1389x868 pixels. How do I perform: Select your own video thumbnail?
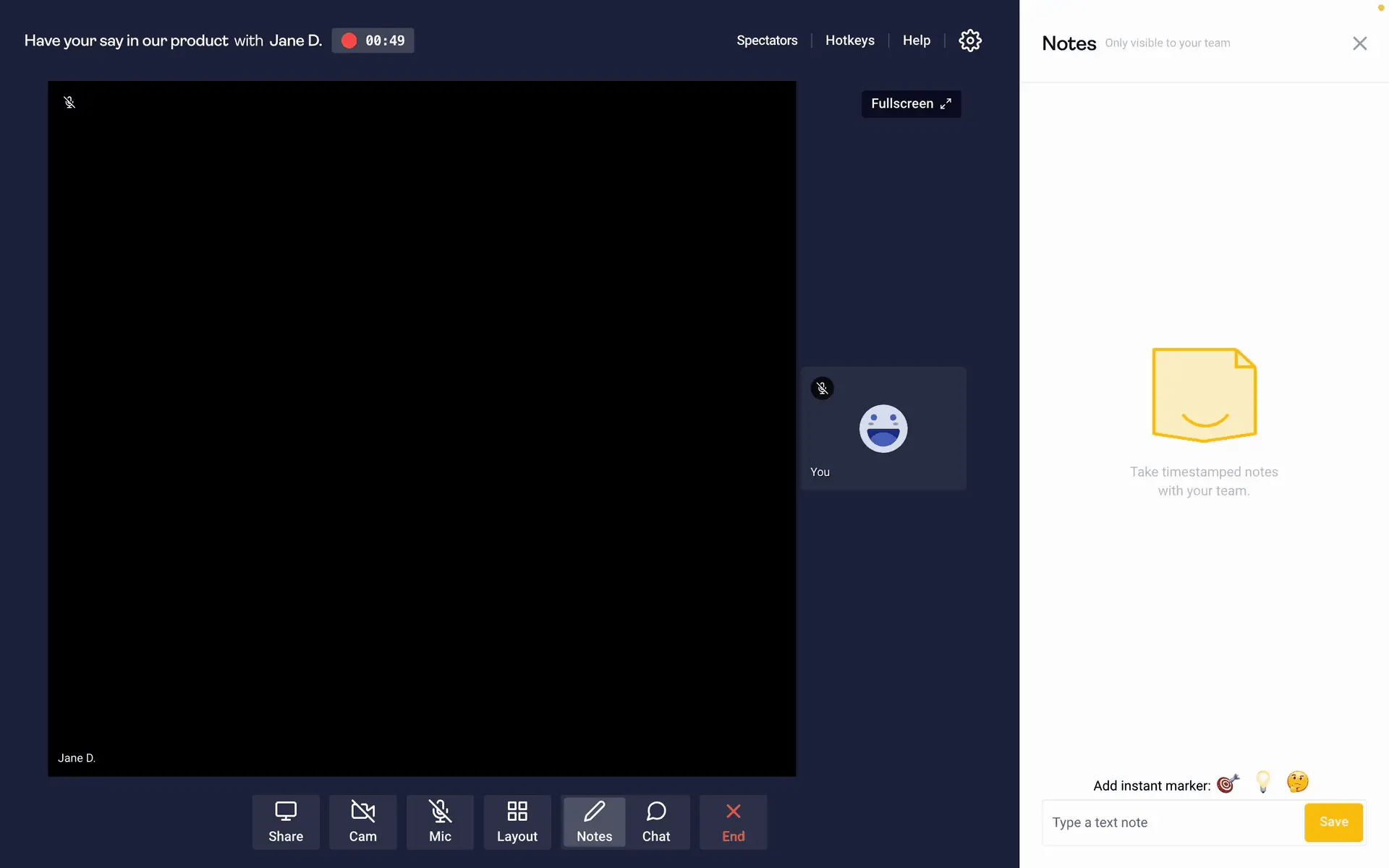coord(883,428)
